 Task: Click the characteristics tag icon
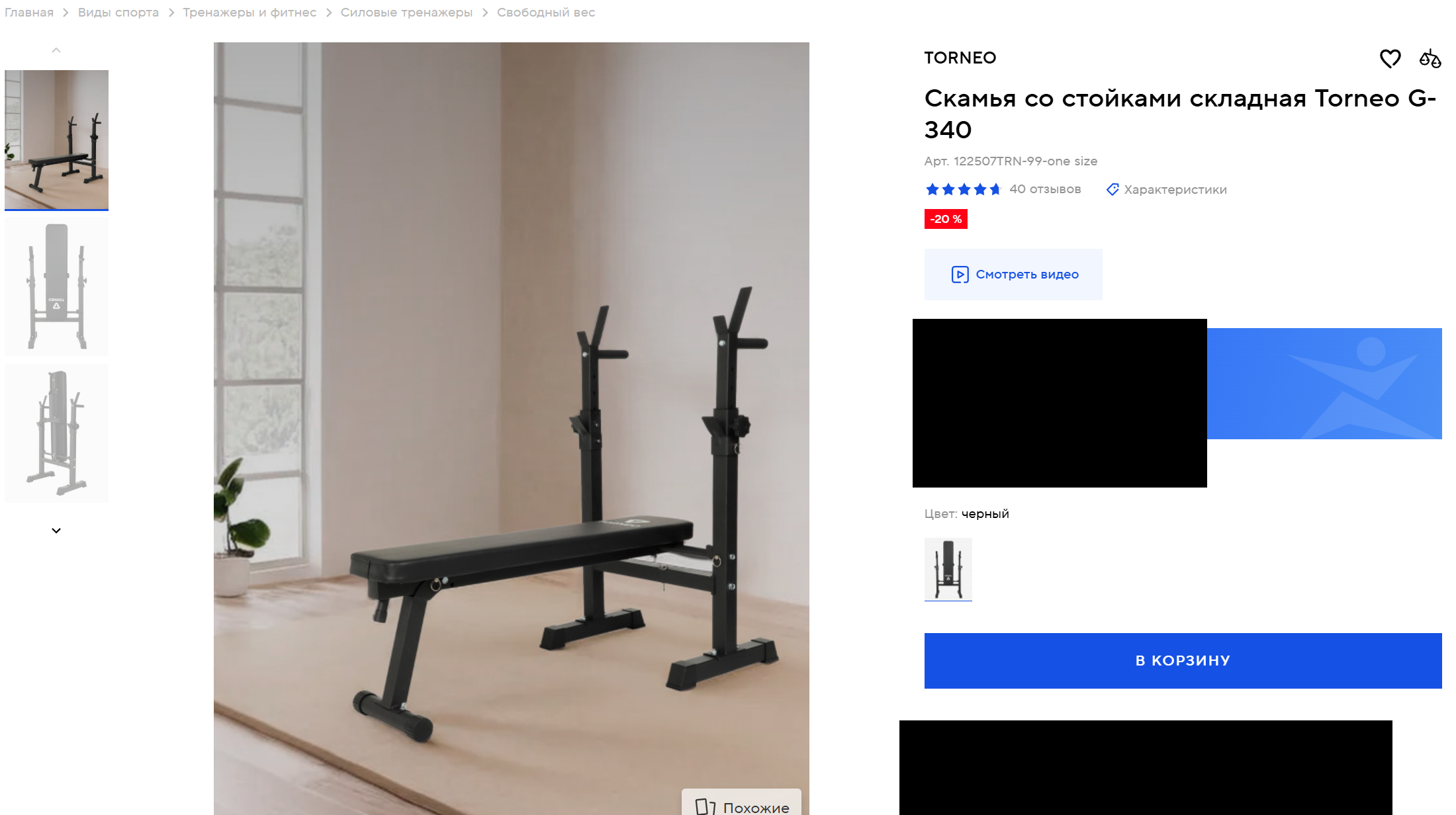point(1113,190)
